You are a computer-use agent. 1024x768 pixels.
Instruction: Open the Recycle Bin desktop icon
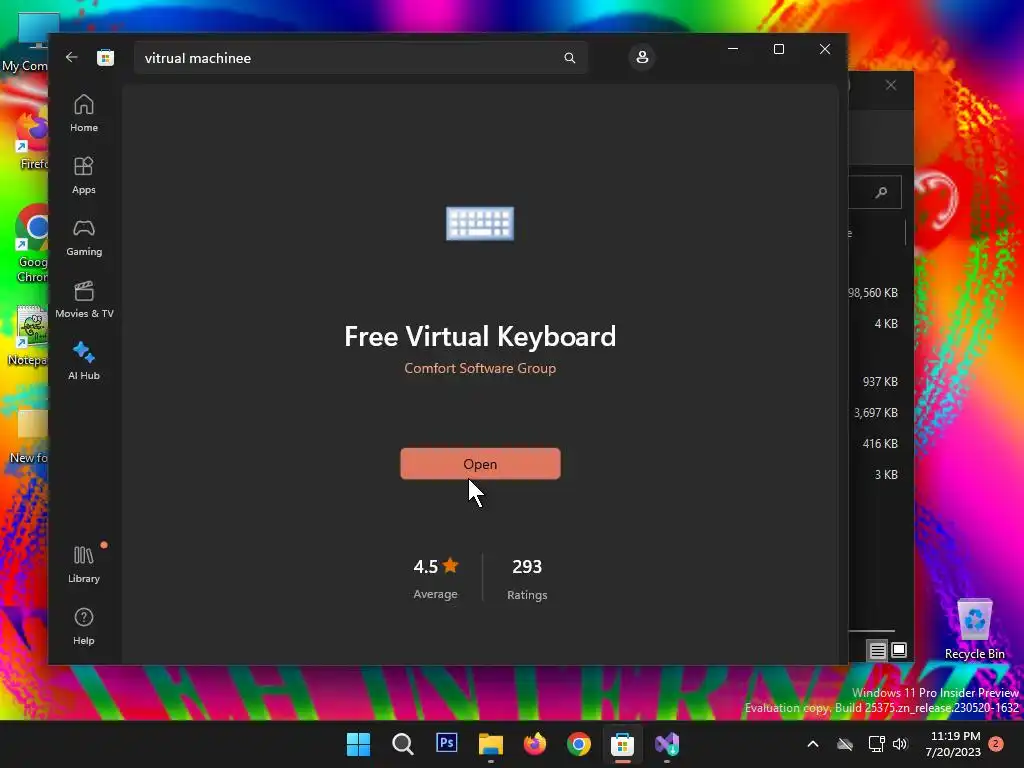974,628
